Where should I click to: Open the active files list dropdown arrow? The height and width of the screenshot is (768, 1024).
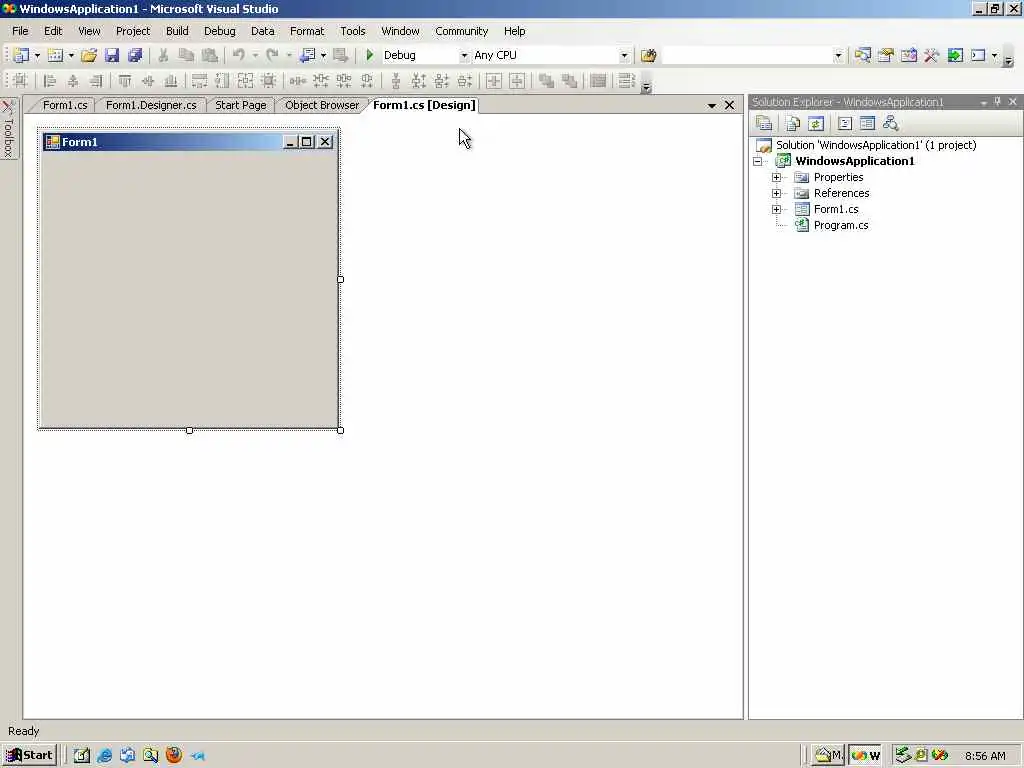pyautogui.click(x=712, y=105)
